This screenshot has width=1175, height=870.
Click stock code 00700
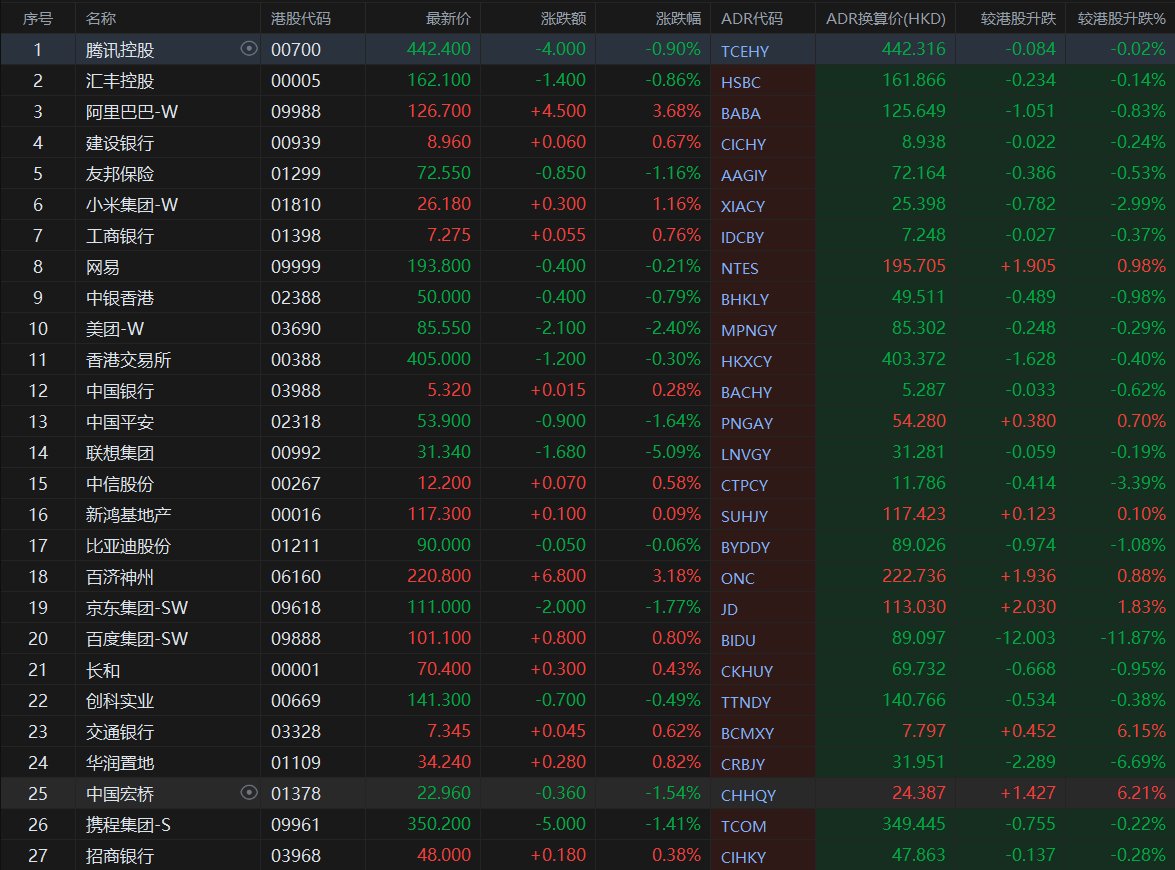[296, 50]
